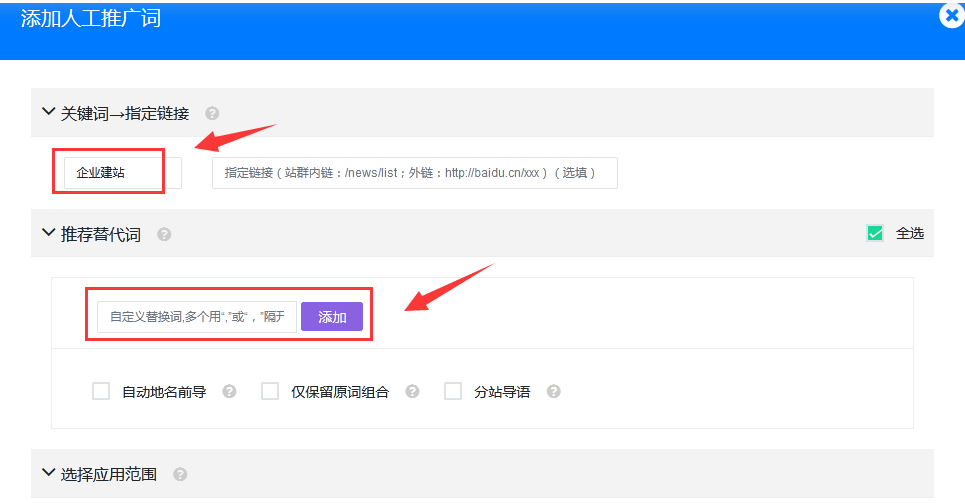Click help icon next to 推荐替代词

coord(164,234)
